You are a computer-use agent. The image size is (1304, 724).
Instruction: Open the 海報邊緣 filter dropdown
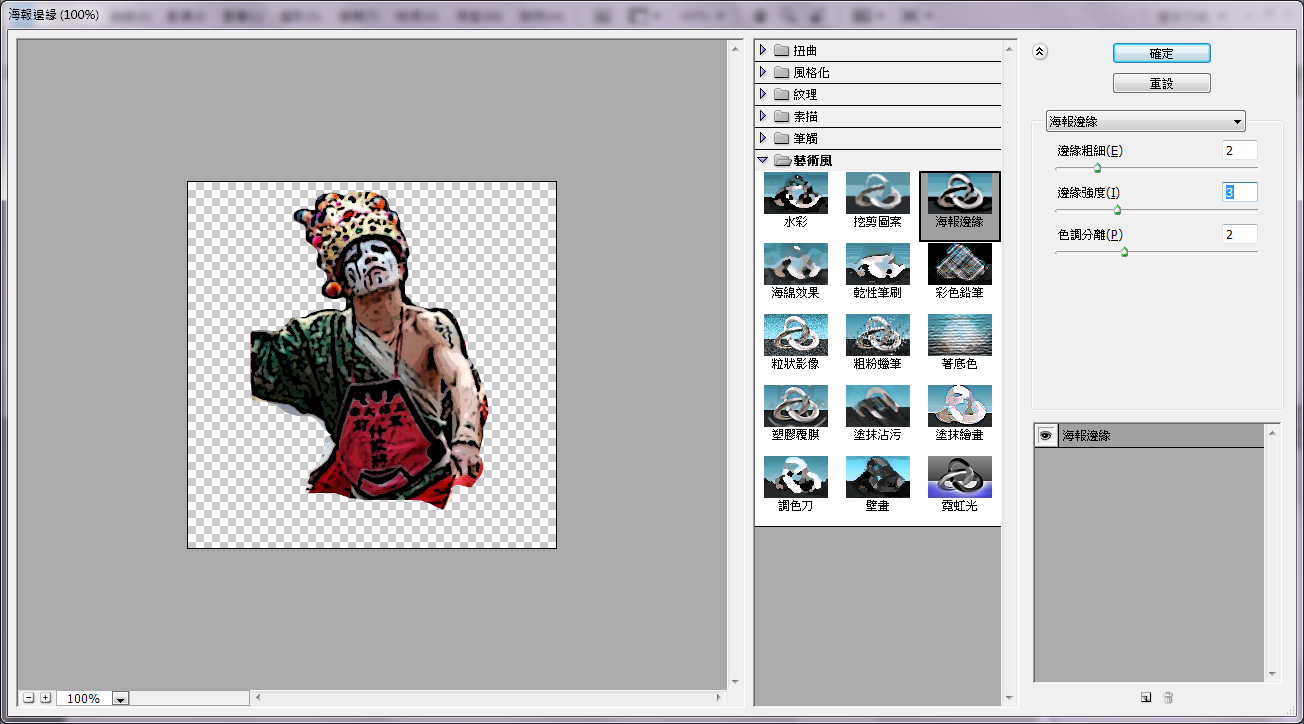[1145, 122]
